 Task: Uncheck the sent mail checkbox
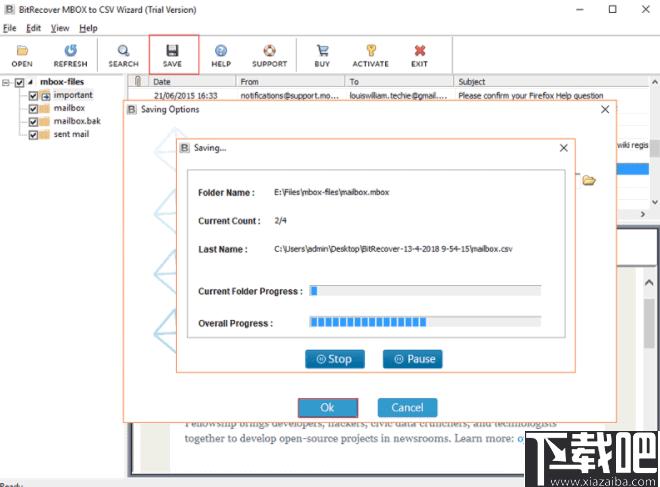(x=33, y=135)
